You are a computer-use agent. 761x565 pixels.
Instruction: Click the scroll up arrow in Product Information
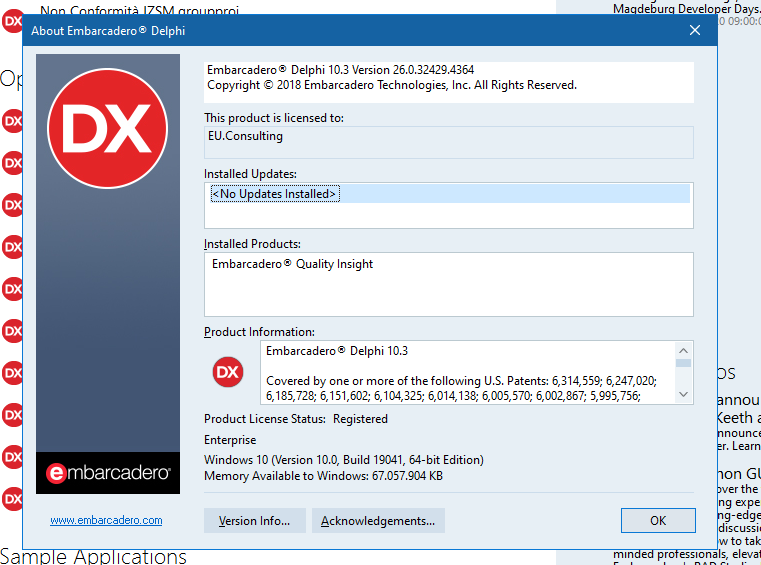(x=683, y=350)
